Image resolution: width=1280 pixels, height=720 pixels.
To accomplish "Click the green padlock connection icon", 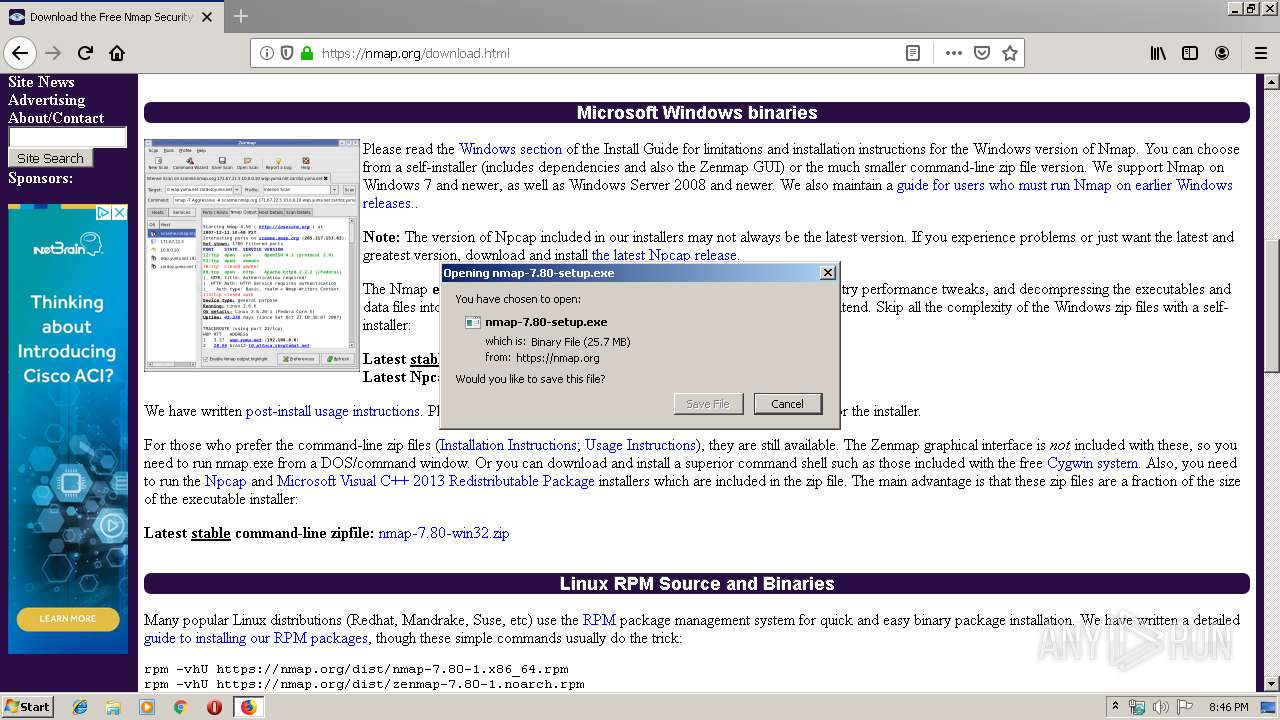I will coord(307,53).
